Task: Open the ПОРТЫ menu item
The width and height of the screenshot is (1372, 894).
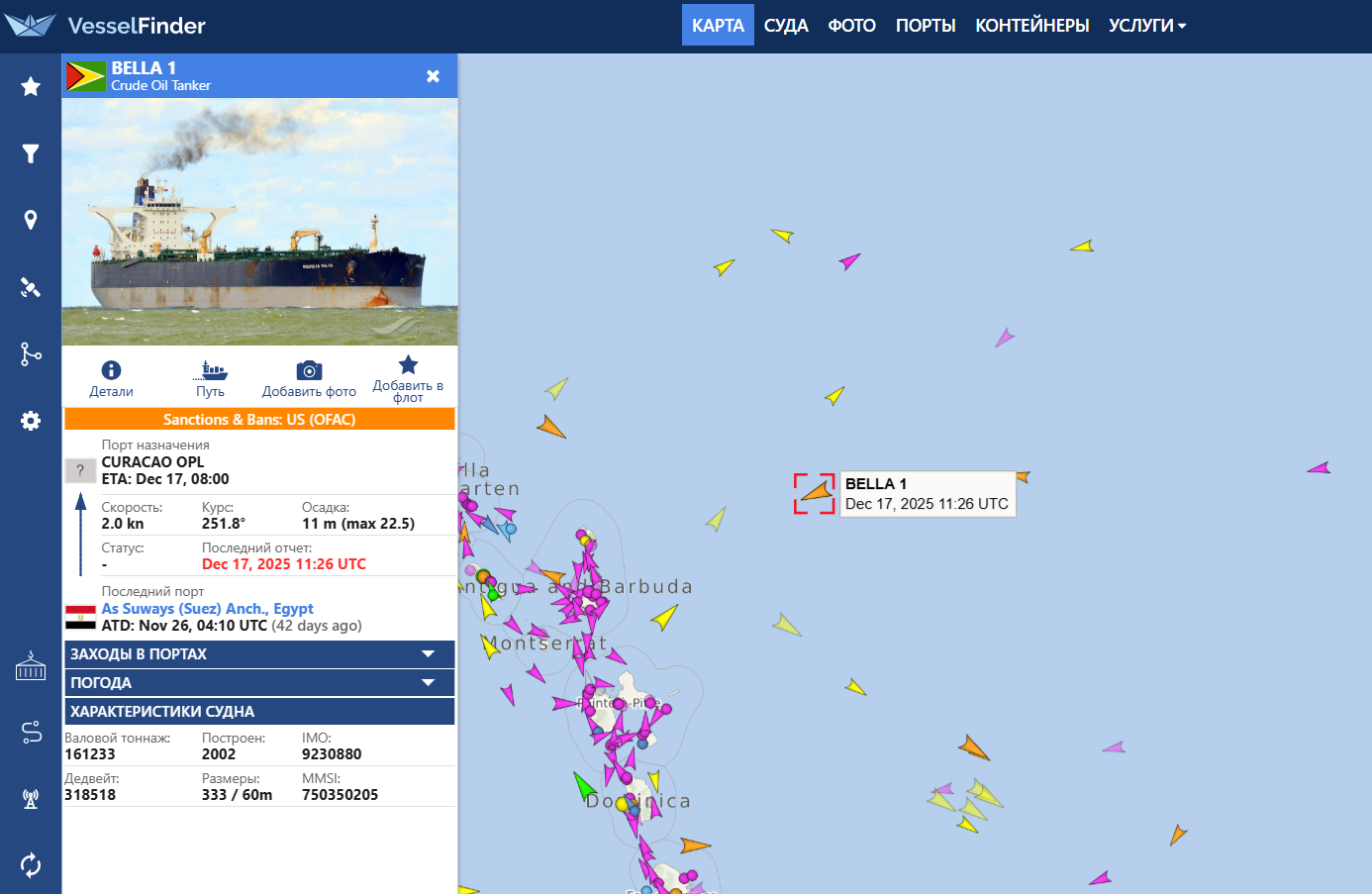Action: pos(926,26)
